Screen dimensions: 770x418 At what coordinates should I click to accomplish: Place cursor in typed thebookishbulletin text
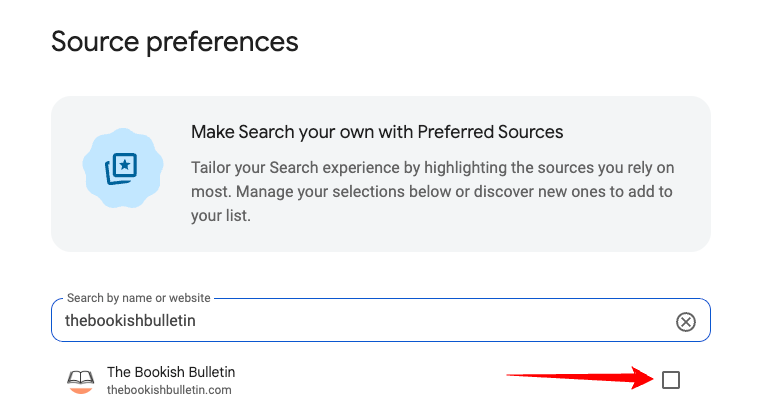coord(130,321)
